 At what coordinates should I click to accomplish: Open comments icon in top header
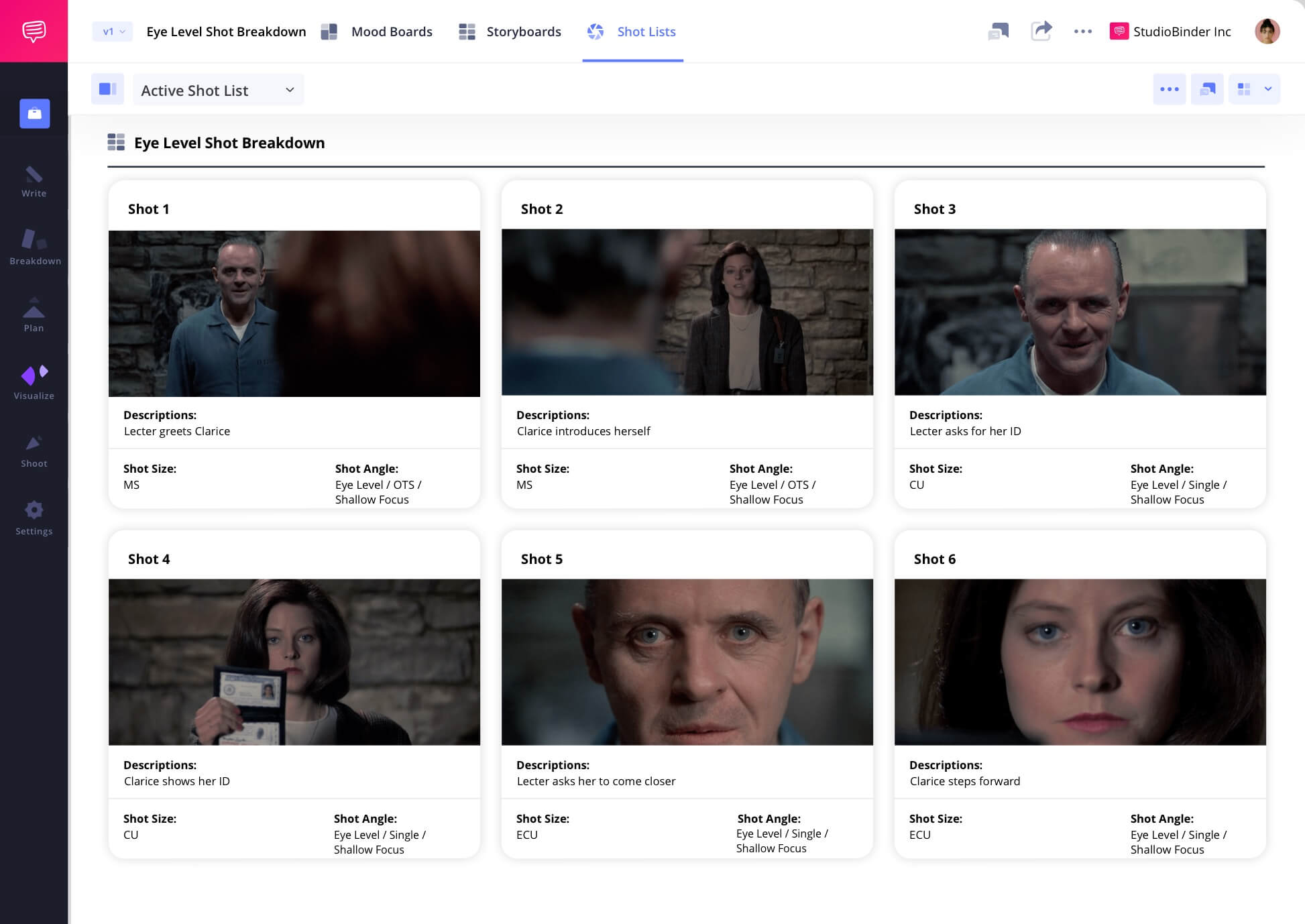tap(999, 31)
